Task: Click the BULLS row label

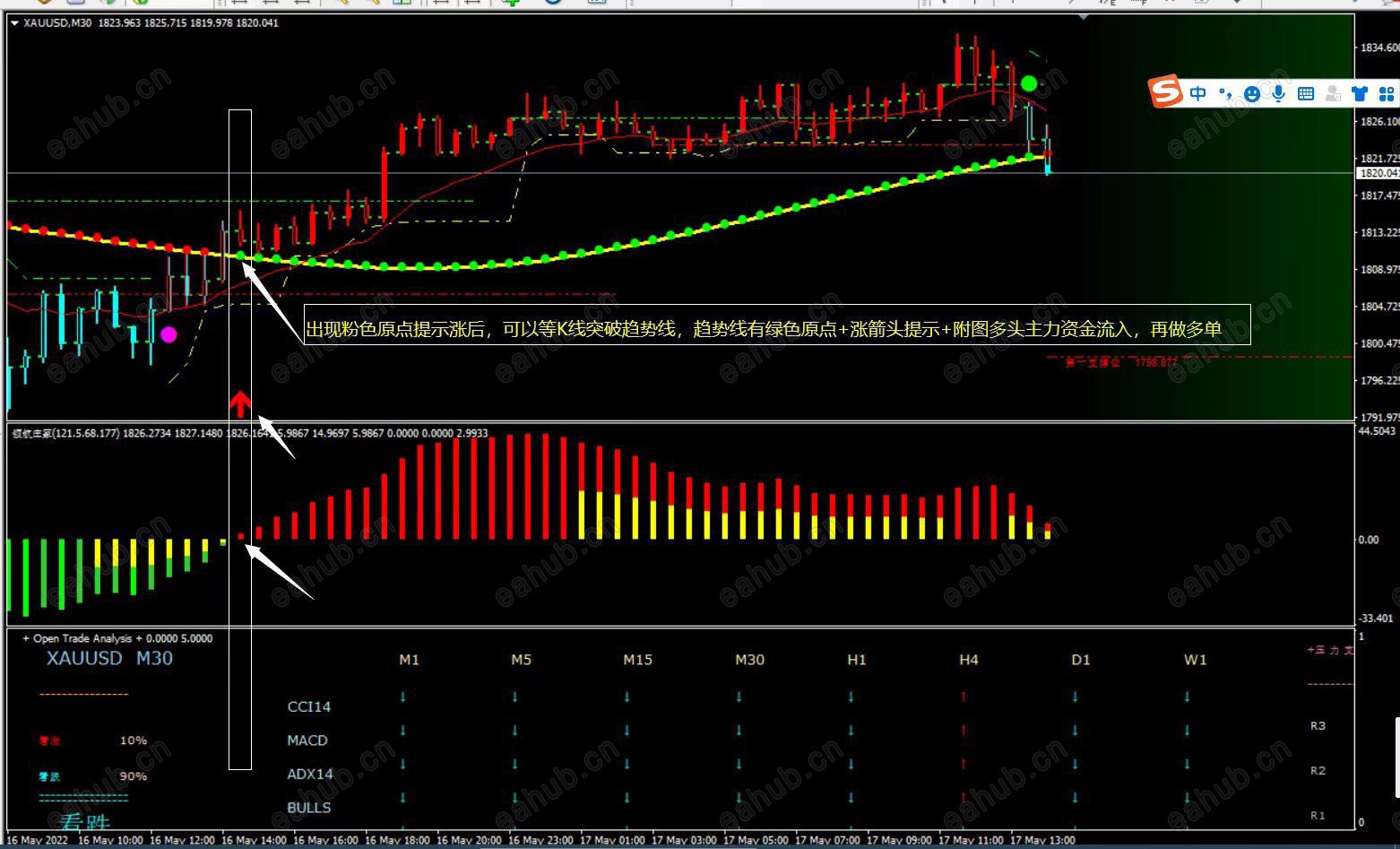Action: (x=309, y=808)
